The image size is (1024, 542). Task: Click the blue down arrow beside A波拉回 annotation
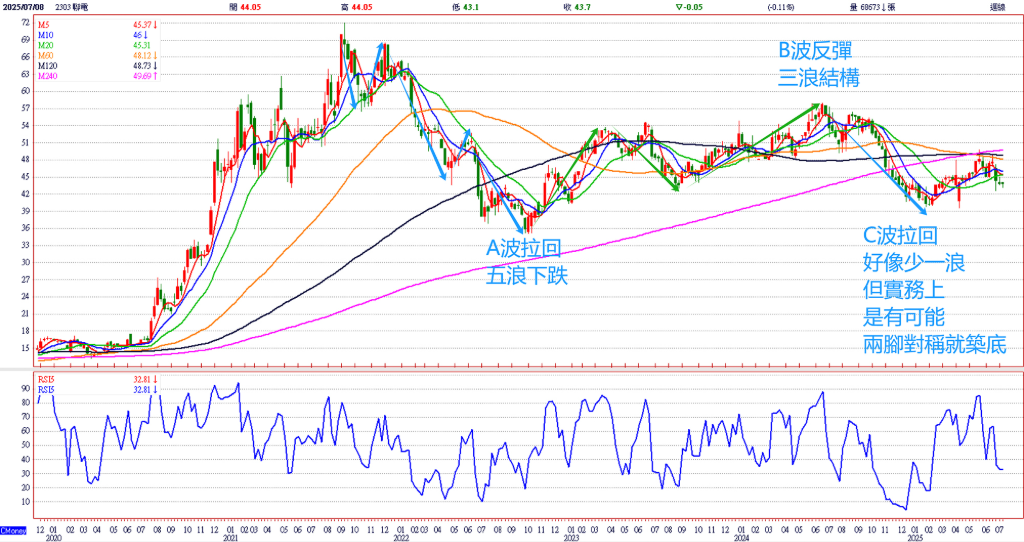(x=522, y=216)
